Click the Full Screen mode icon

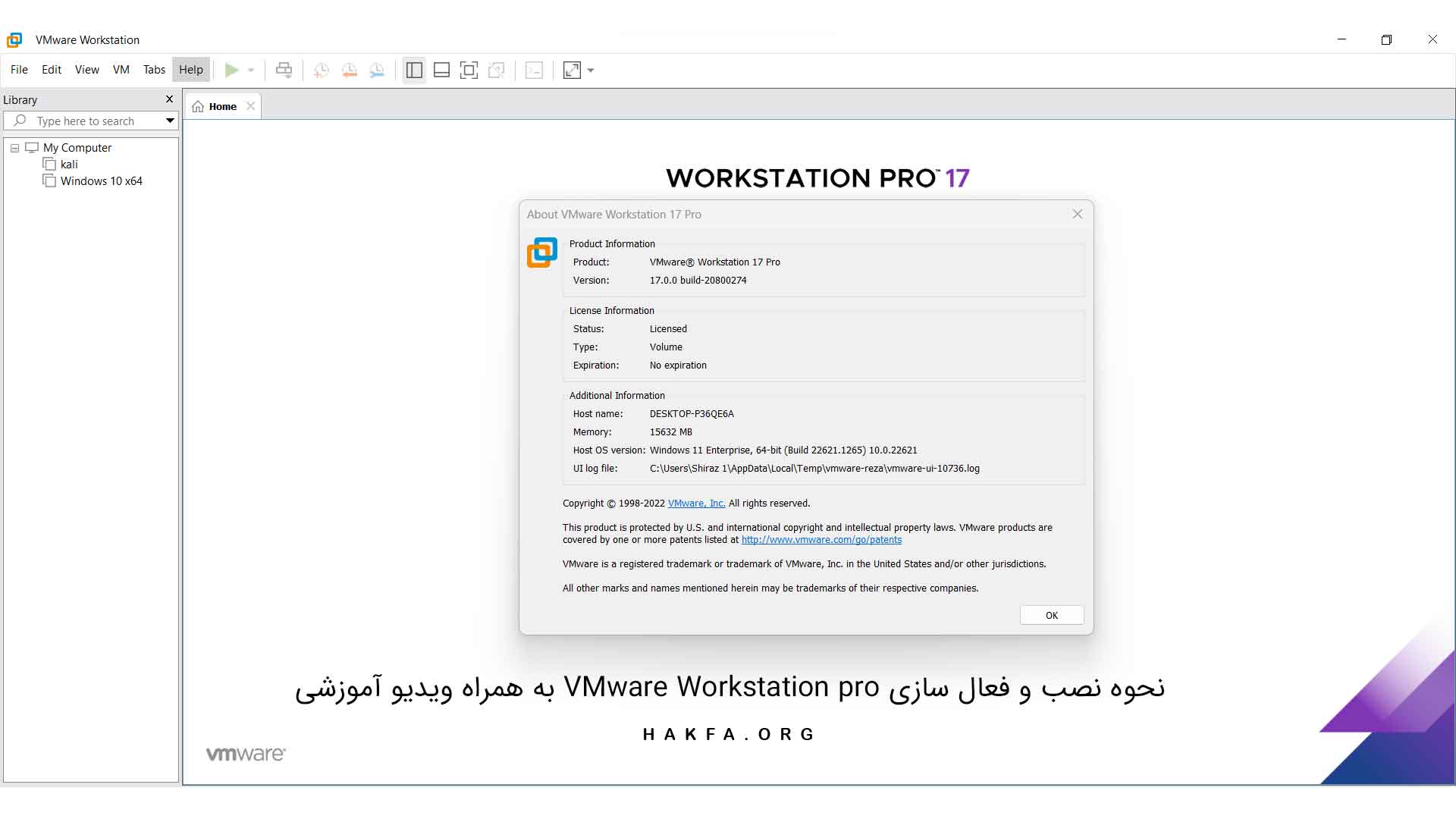(469, 71)
